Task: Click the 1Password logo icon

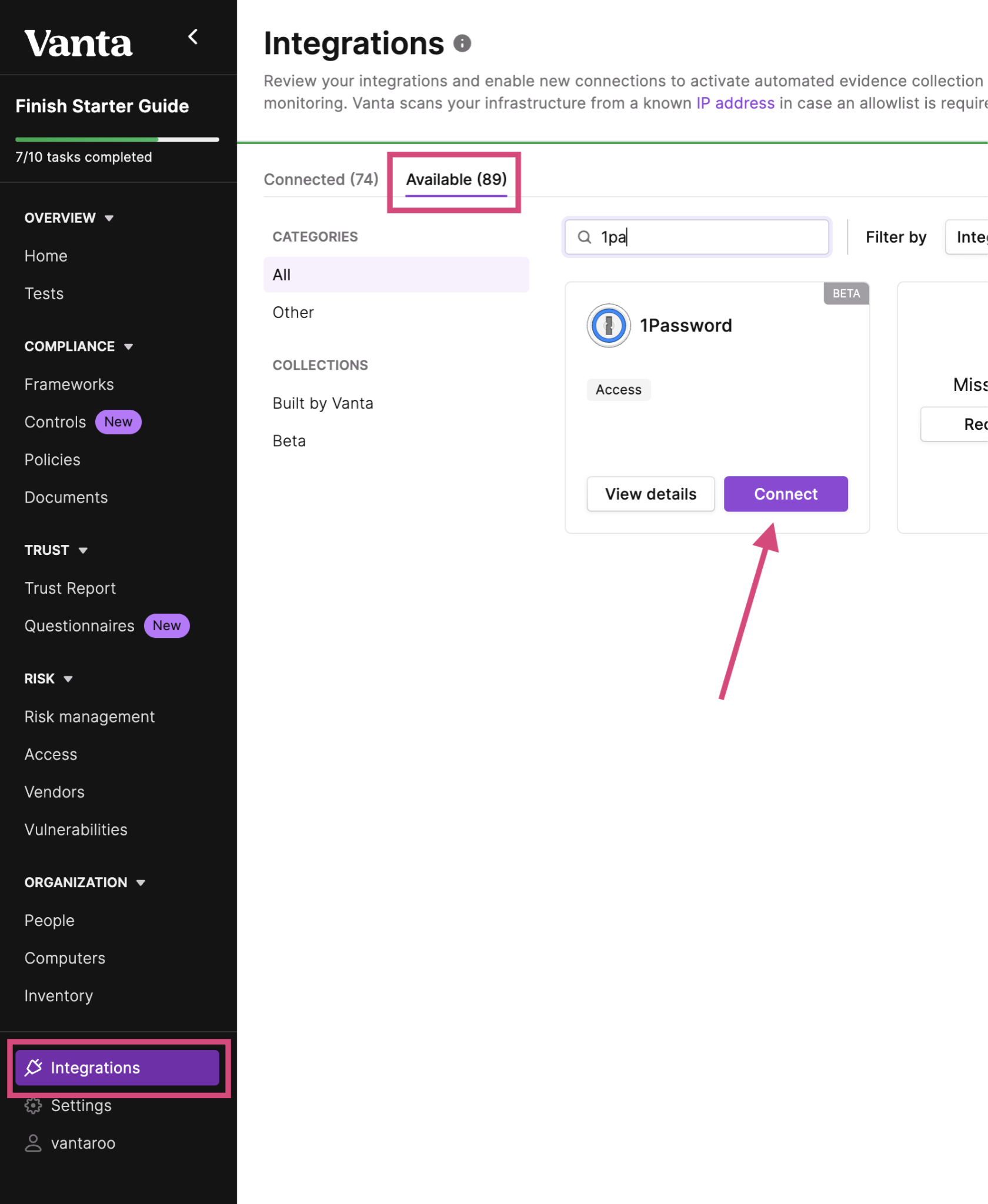Action: click(x=609, y=326)
